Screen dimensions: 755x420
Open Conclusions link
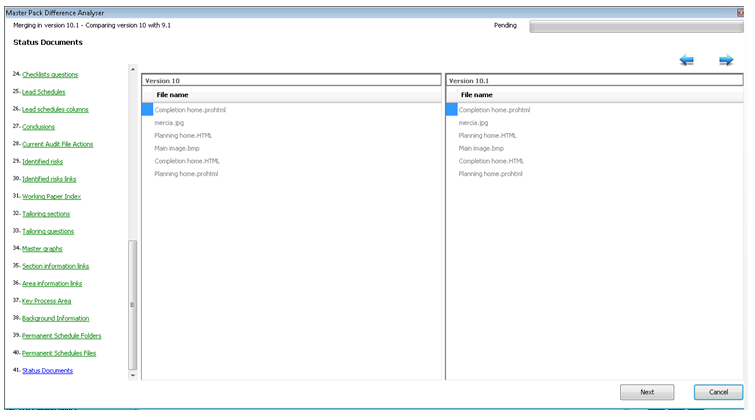click(39, 127)
